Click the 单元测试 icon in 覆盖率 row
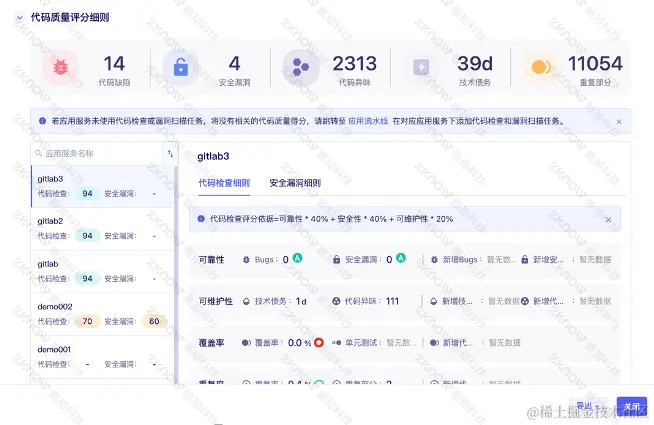 coord(336,343)
